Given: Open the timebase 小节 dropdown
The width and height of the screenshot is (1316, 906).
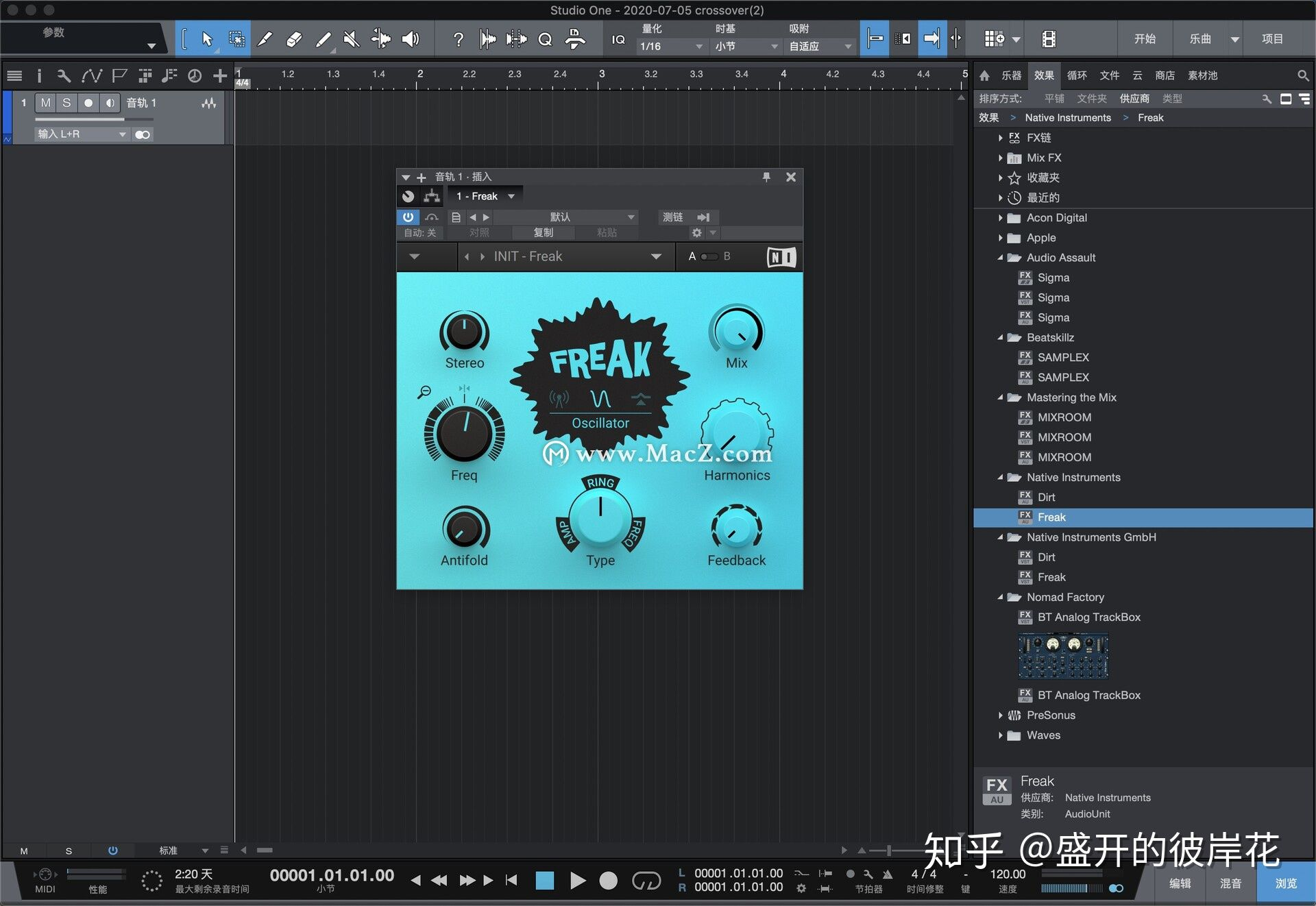Looking at the screenshot, I should (x=746, y=47).
